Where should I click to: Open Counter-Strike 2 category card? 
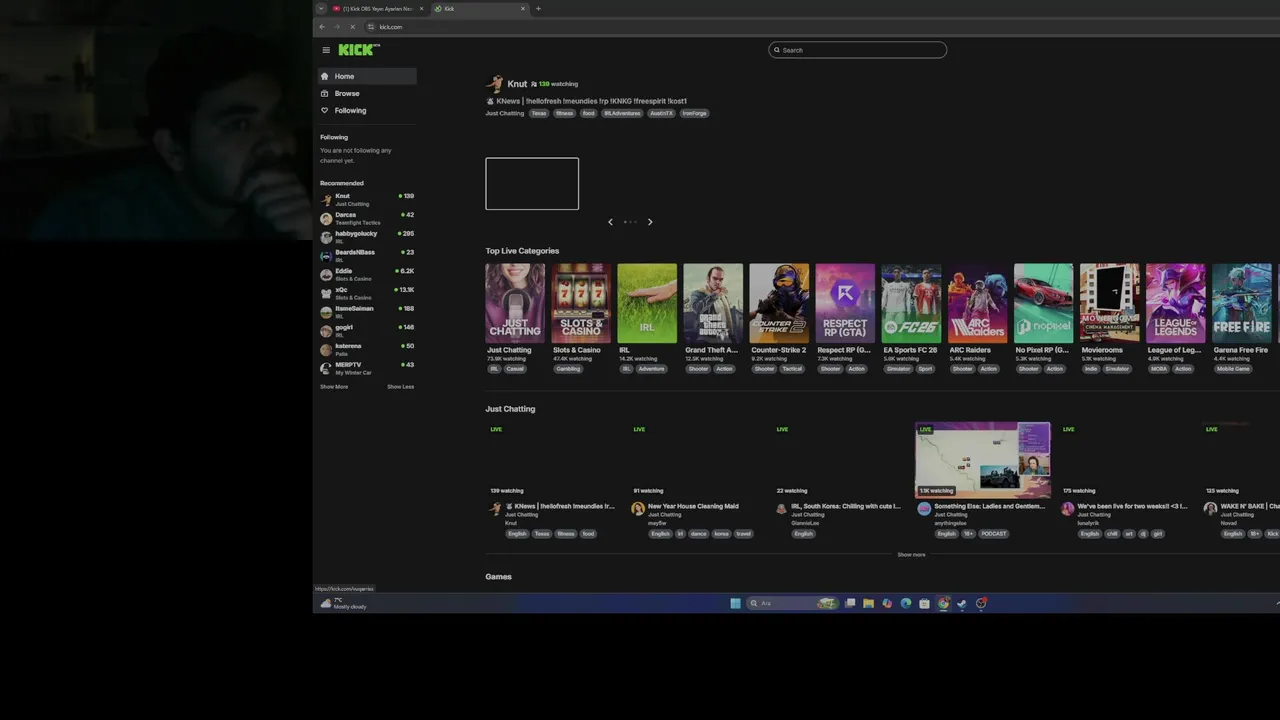tap(779, 304)
